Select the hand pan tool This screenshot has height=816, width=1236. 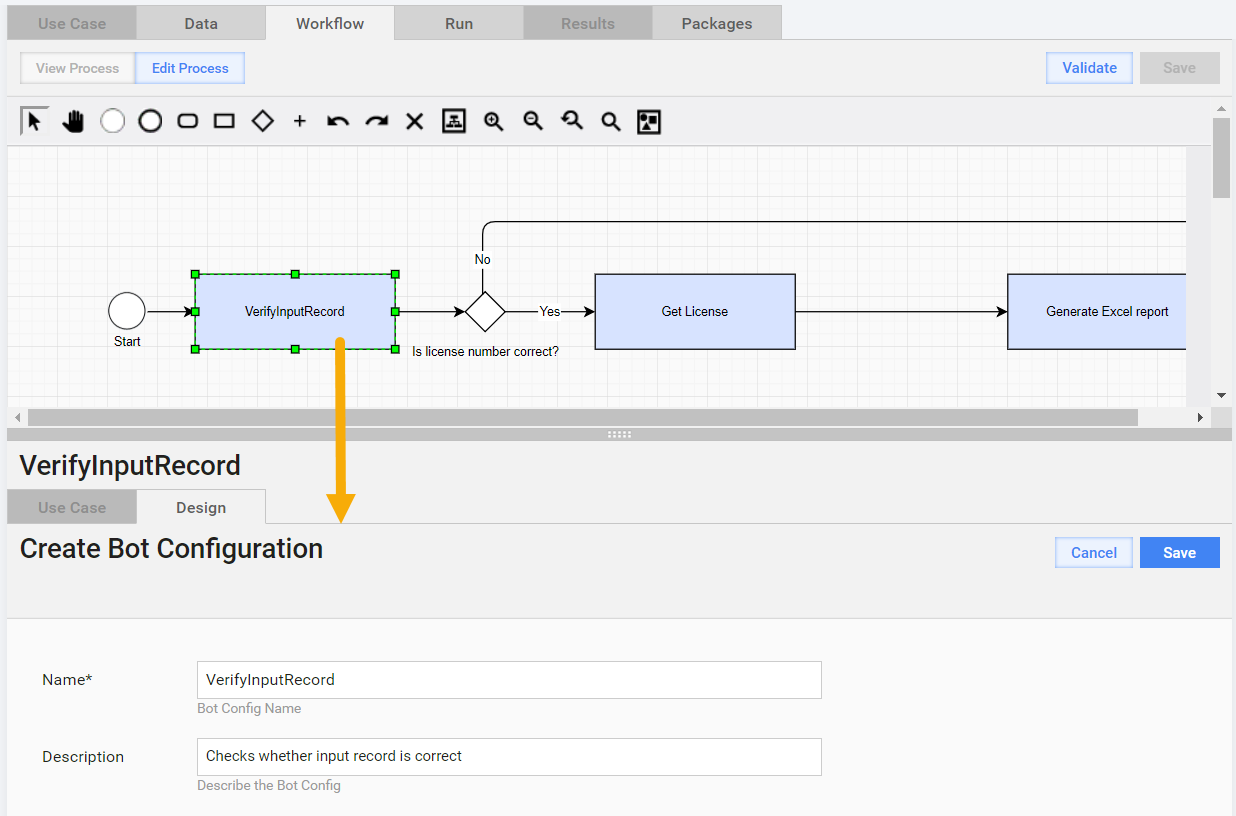point(73,122)
